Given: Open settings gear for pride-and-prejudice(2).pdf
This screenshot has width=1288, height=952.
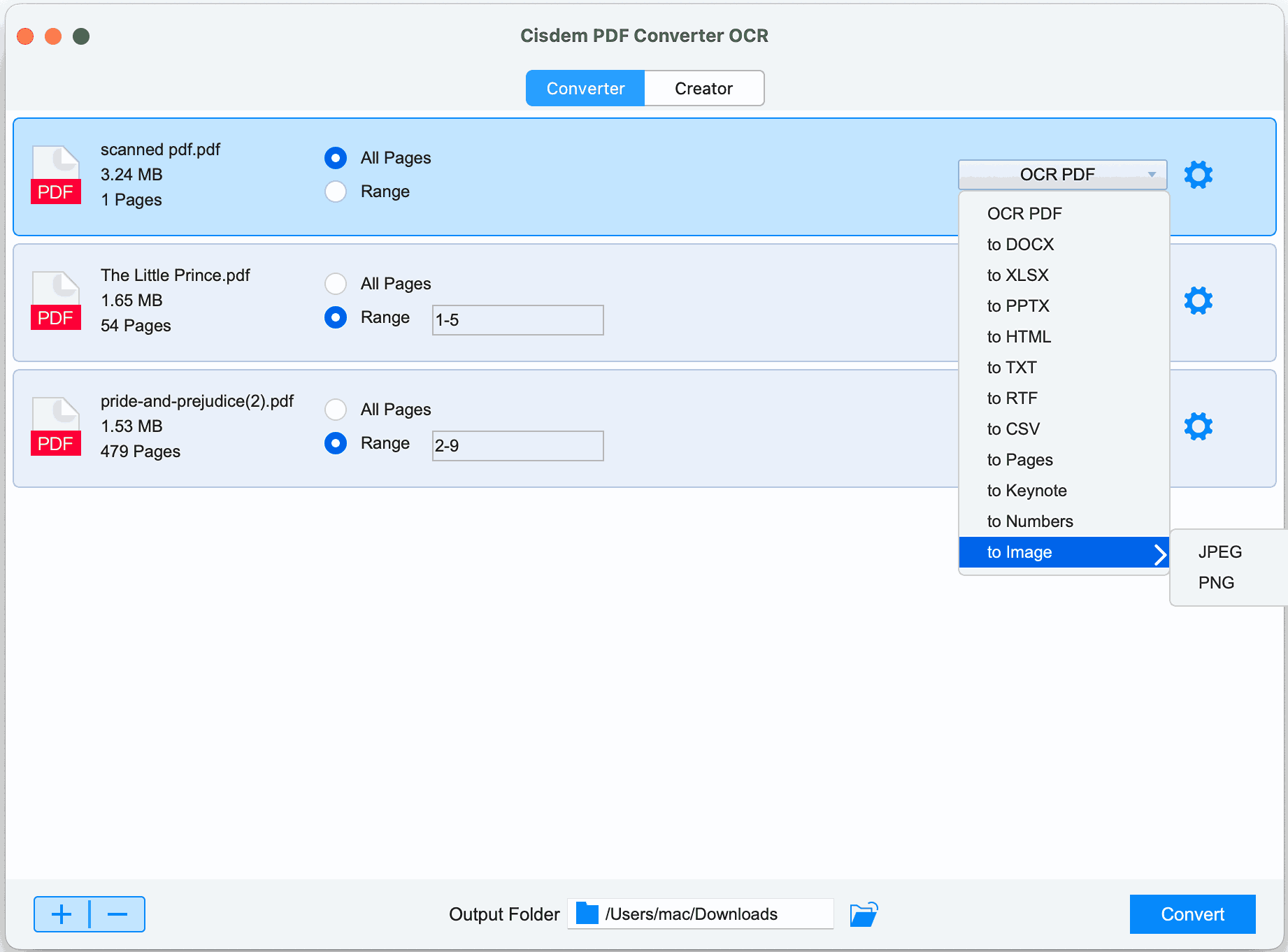Looking at the screenshot, I should point(1198,426).
